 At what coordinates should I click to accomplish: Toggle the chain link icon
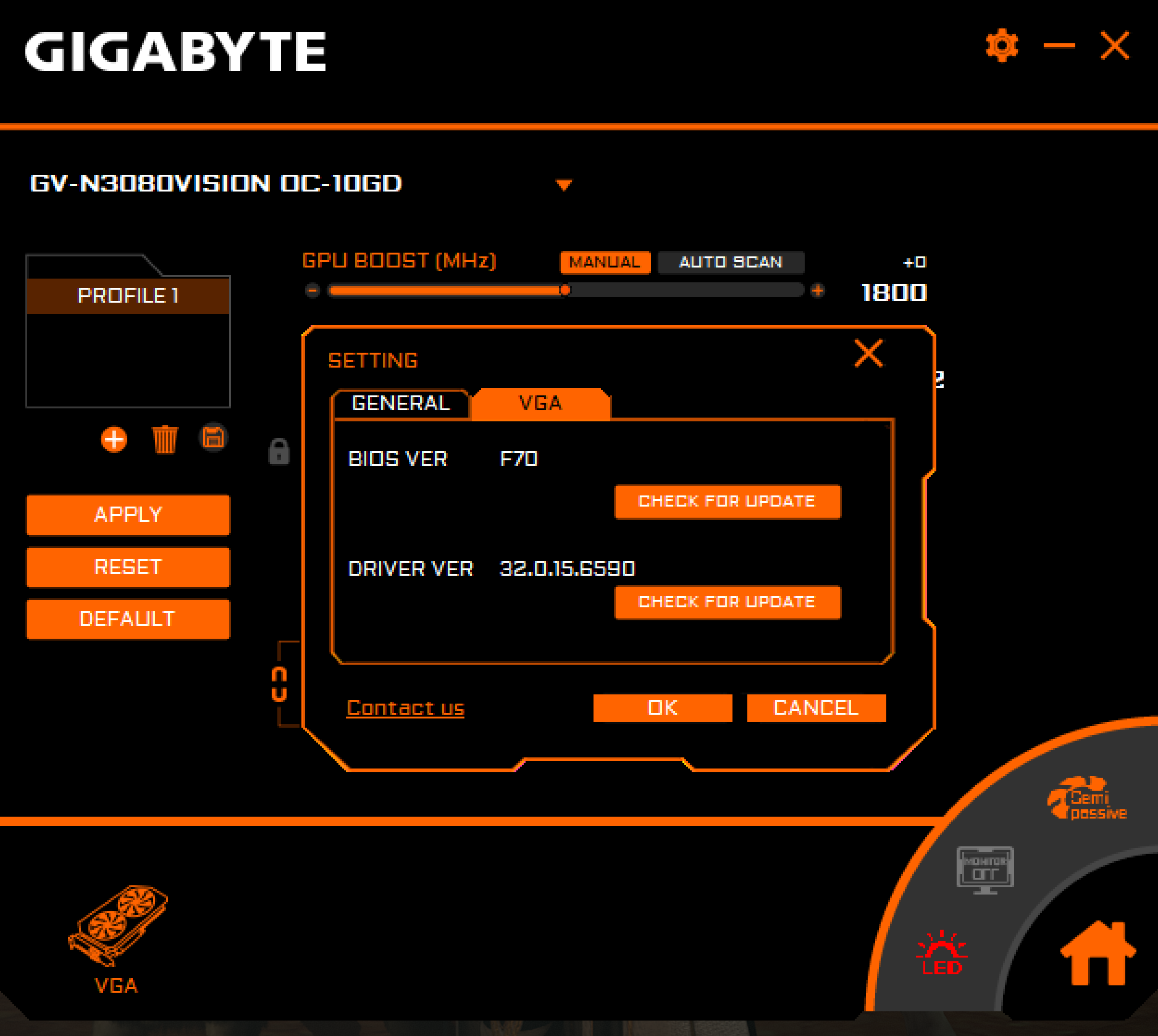[279, 684]
